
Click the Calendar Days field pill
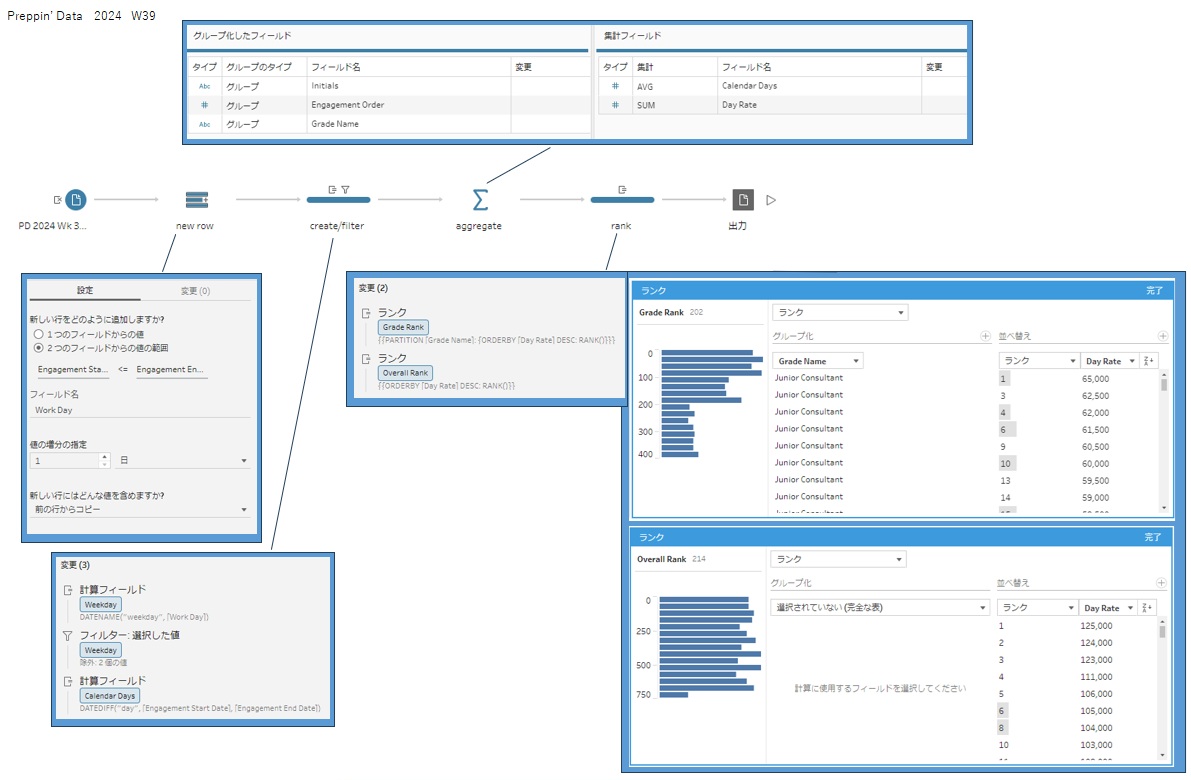pyautogui.click(x=109, y=696)
